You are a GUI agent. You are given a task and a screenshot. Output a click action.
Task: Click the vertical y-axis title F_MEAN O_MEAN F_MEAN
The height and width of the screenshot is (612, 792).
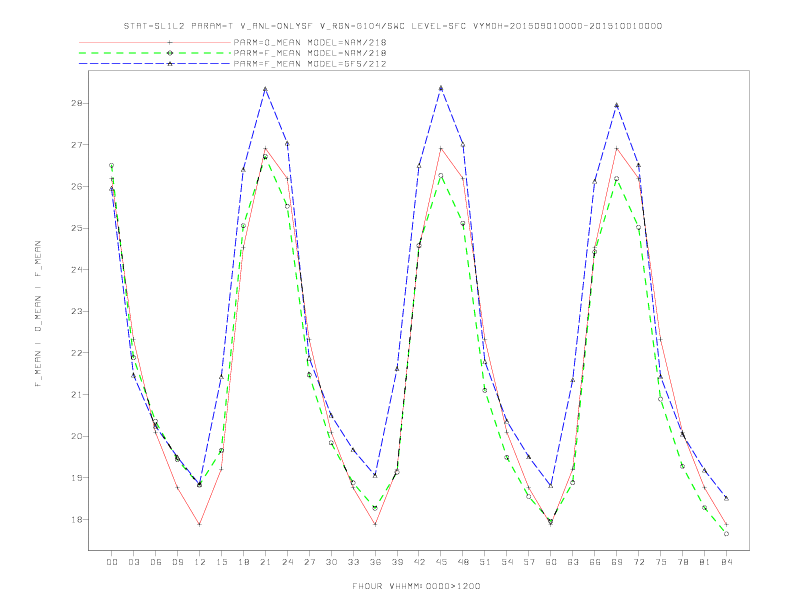point(38,314)
